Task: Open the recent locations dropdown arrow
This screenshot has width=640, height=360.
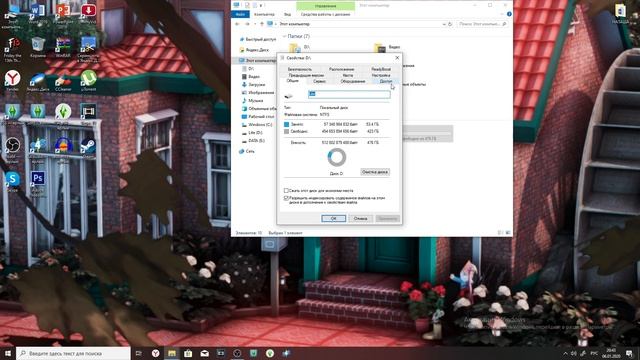Action: pos(255,24)
